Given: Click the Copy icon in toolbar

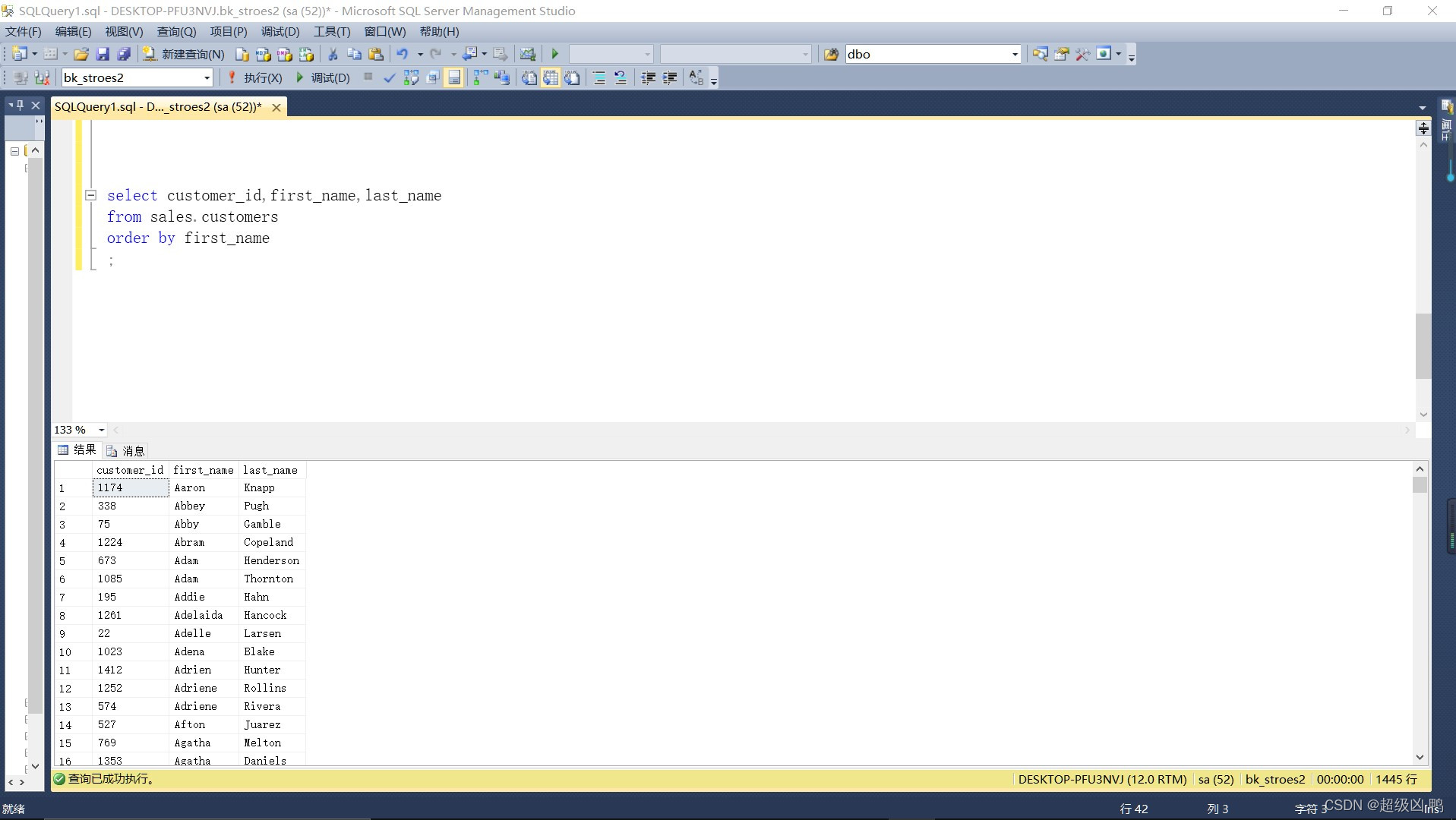Looking at the screenshot, I should coord(354,54).
